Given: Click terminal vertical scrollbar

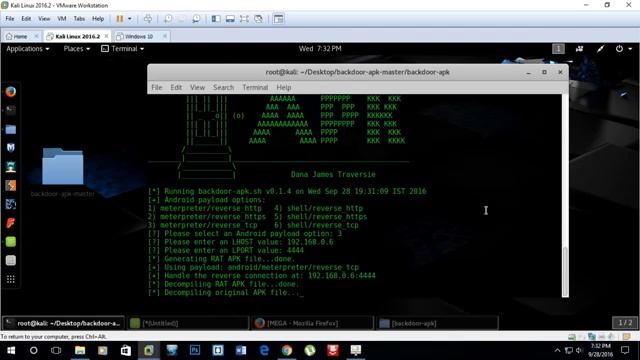Looking at the screenshot, I should (565, 271).
